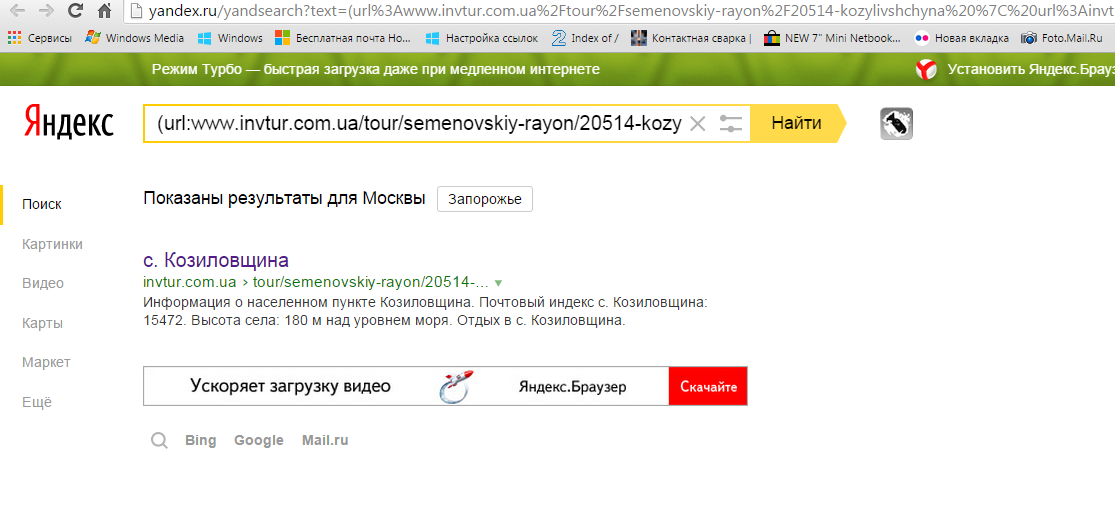Screen dimensions: 1115x512
Task: Click the Найти search button
Action: 796,123
